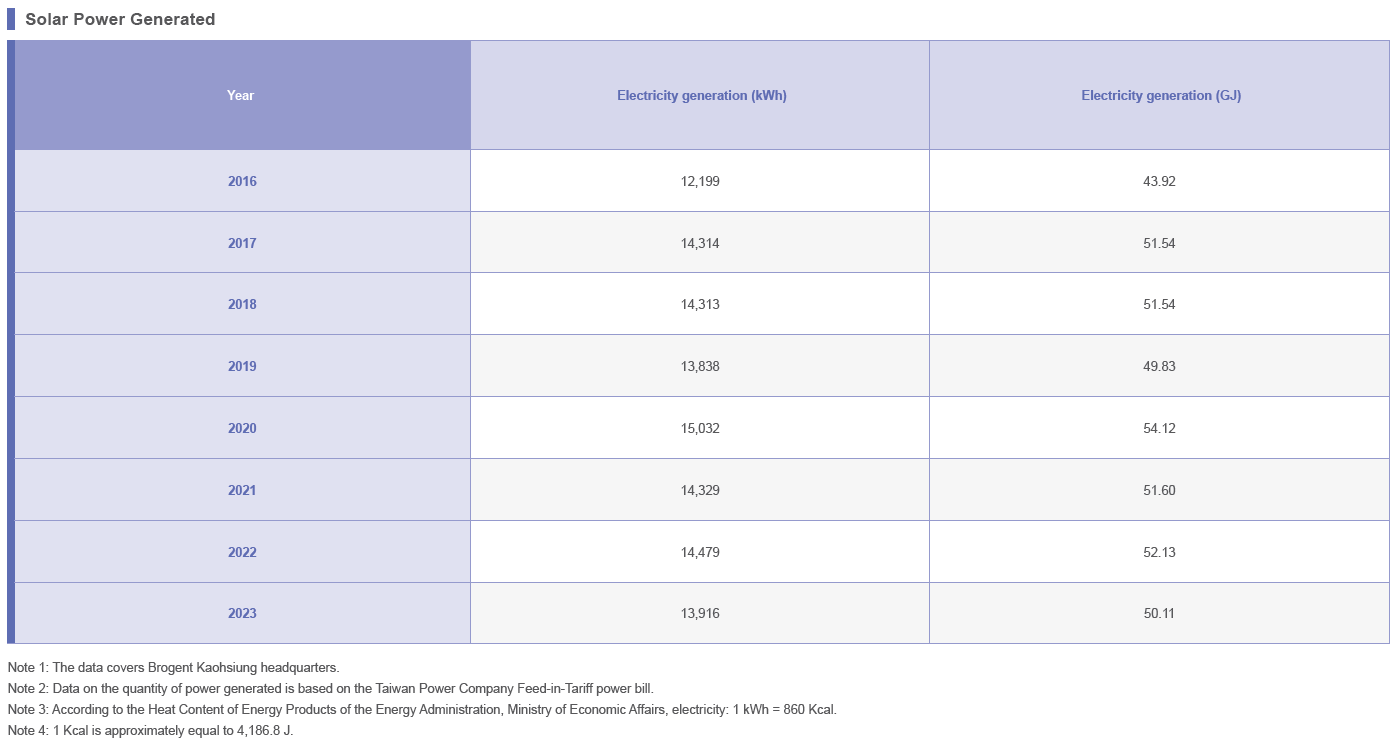Screen dimensions: 1396x747
Task: Click the 2020 year row label
Action: (242, 428)
